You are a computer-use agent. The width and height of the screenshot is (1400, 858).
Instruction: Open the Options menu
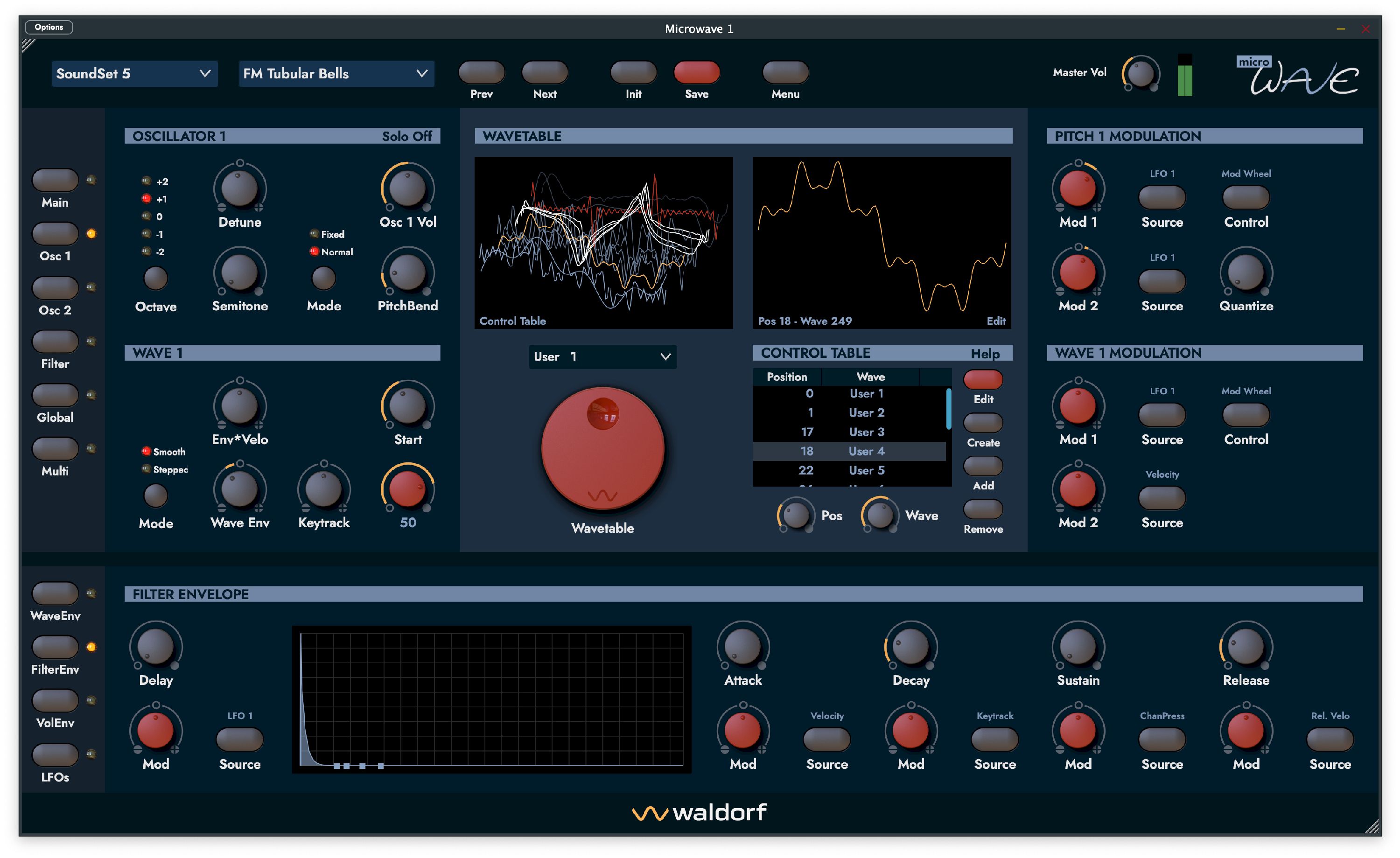click(49, 27)
